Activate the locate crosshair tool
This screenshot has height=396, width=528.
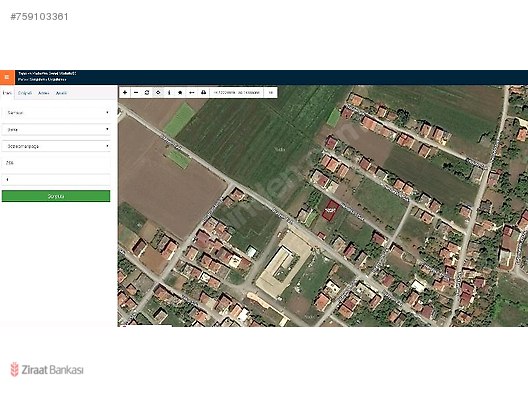point(158,92)
